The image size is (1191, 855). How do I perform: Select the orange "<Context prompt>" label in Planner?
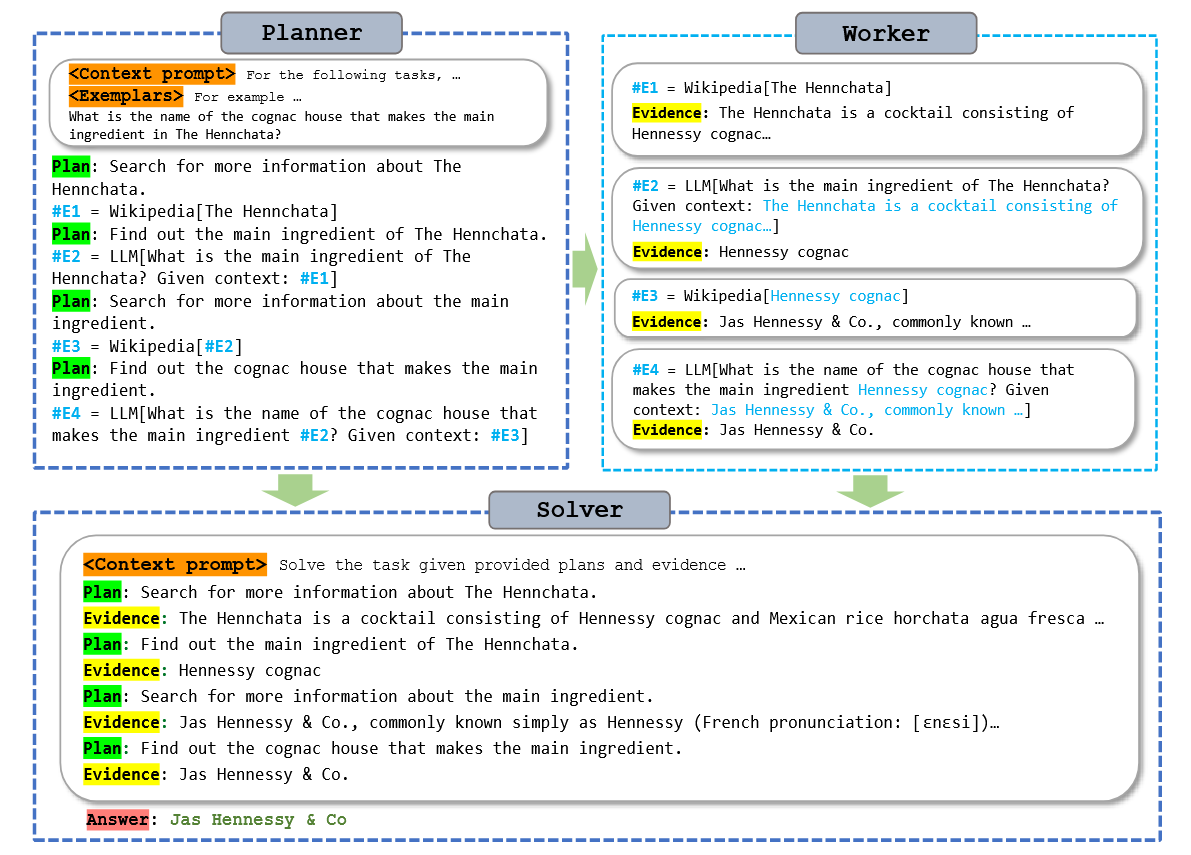tap(152, 74)
